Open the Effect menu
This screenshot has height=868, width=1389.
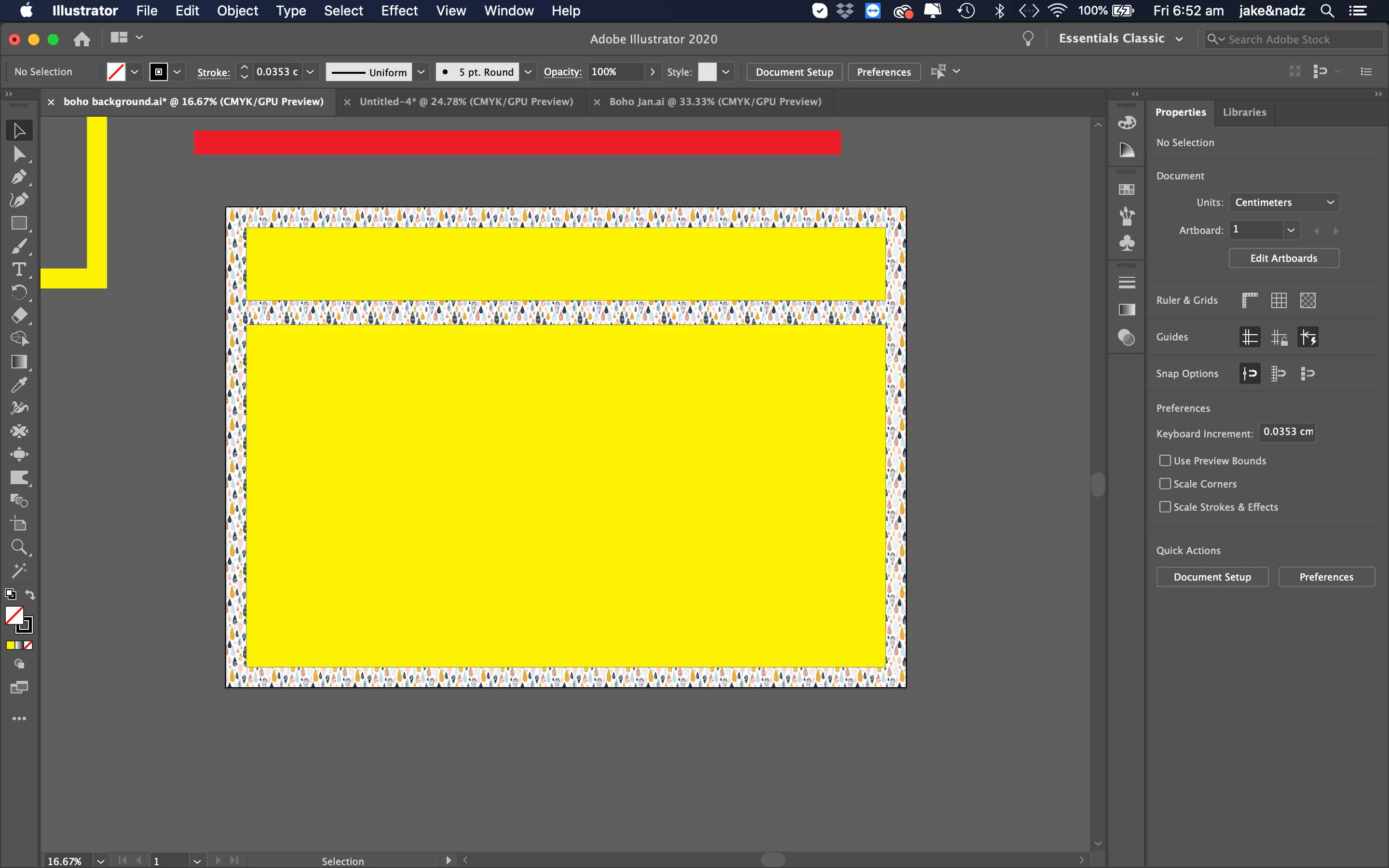click(x=399, y=11)
